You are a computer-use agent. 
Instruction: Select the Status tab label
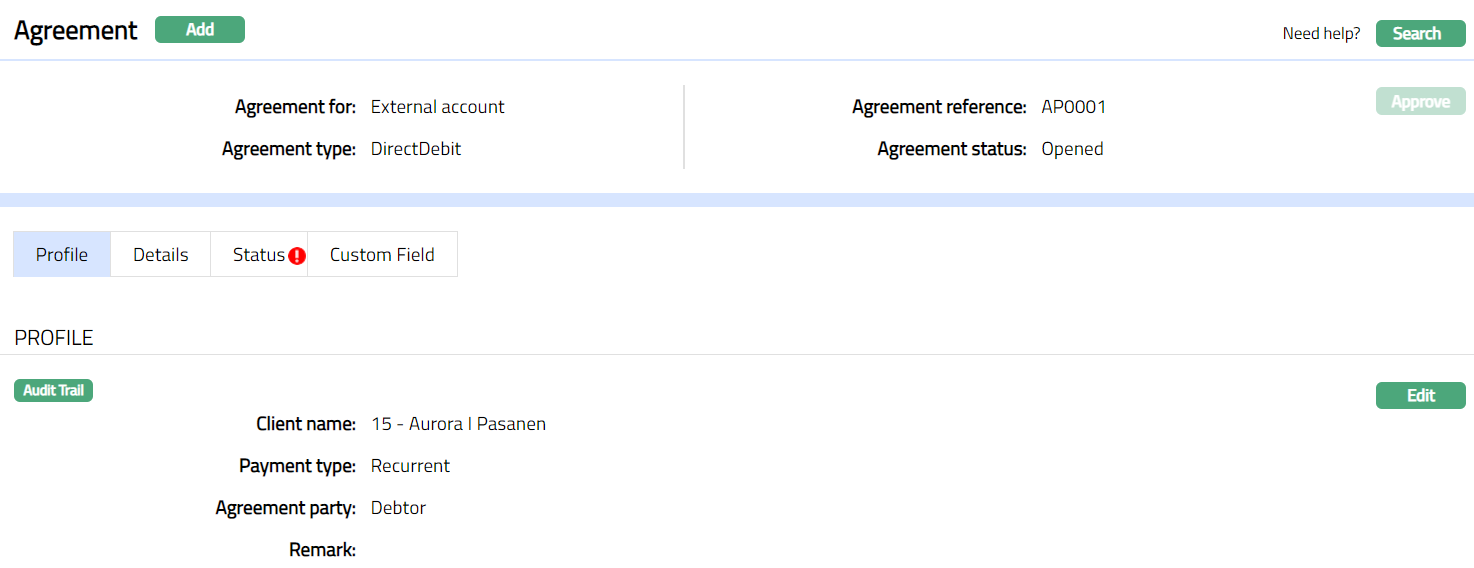[258, 255]
